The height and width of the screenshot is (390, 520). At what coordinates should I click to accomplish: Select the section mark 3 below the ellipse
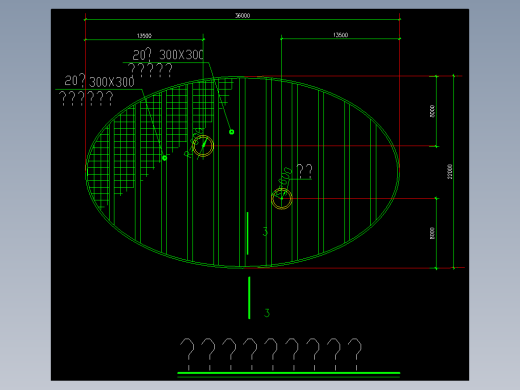pos(267,313)
